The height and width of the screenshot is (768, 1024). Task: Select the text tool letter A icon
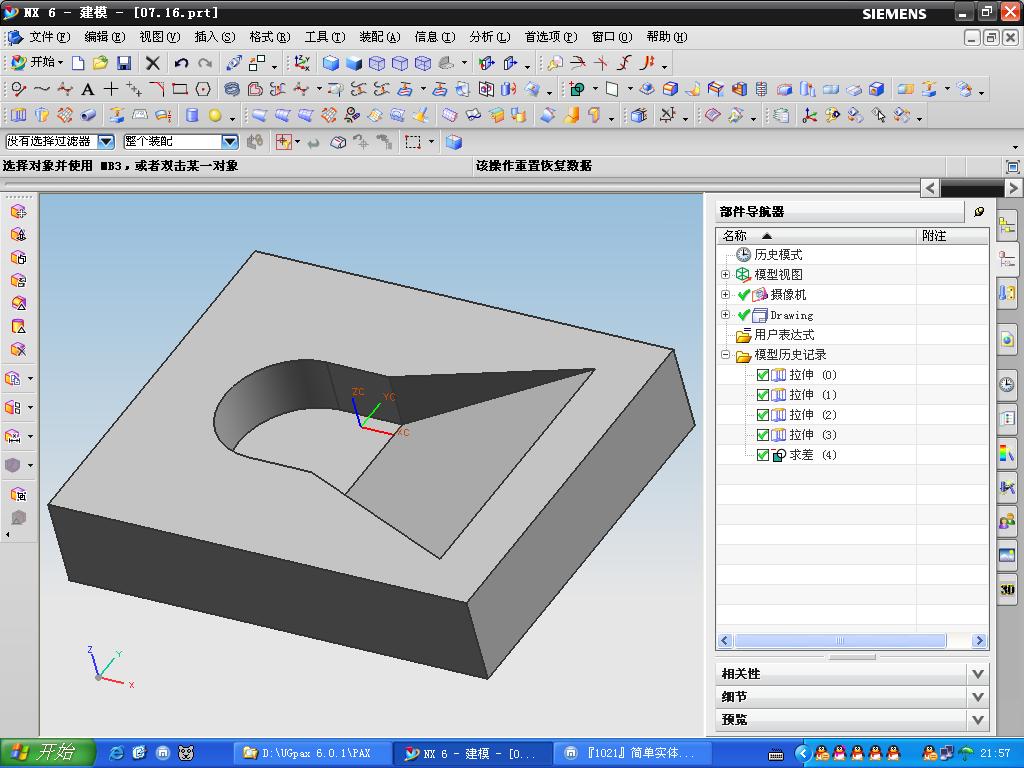point(88,89)
